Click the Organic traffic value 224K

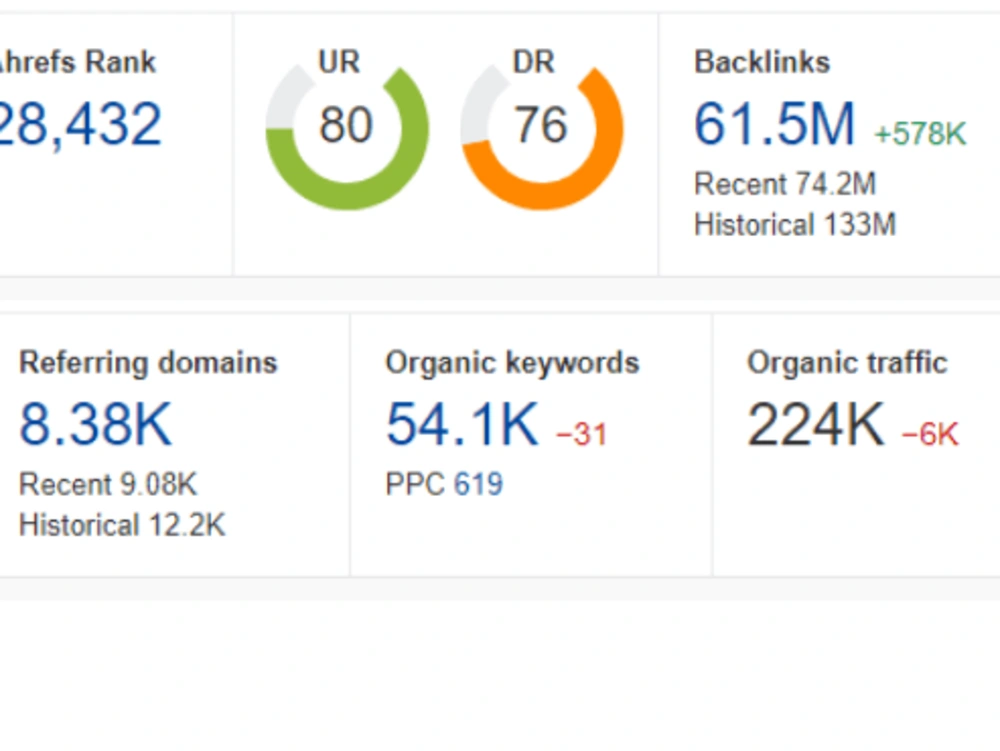click(x=816, y=424)
